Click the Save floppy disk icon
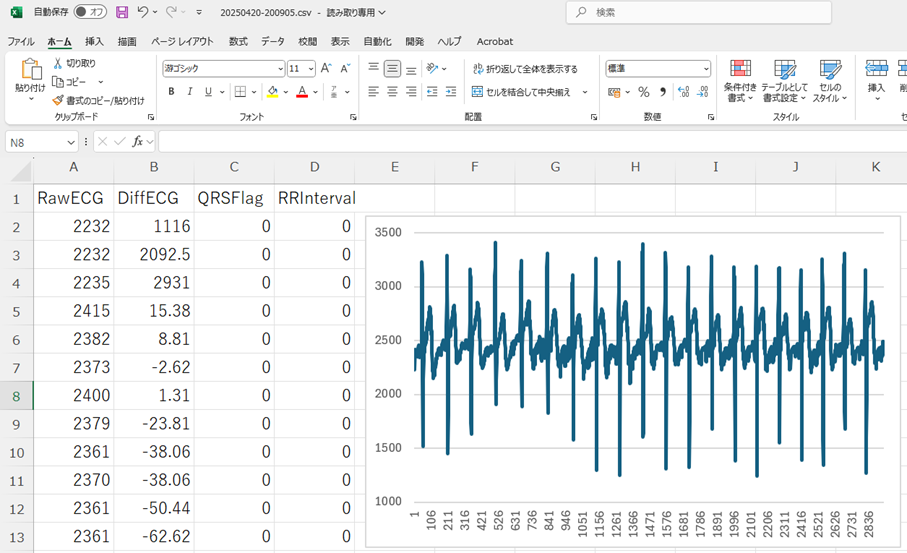The image size is (907, 553). click(x=122, y=13)
